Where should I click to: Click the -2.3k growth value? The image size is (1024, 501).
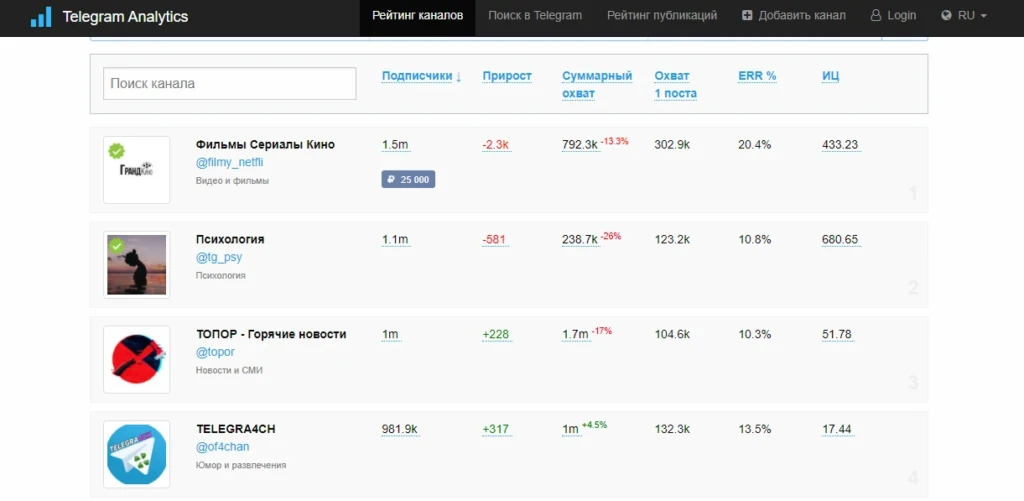(x=496, y=145)
